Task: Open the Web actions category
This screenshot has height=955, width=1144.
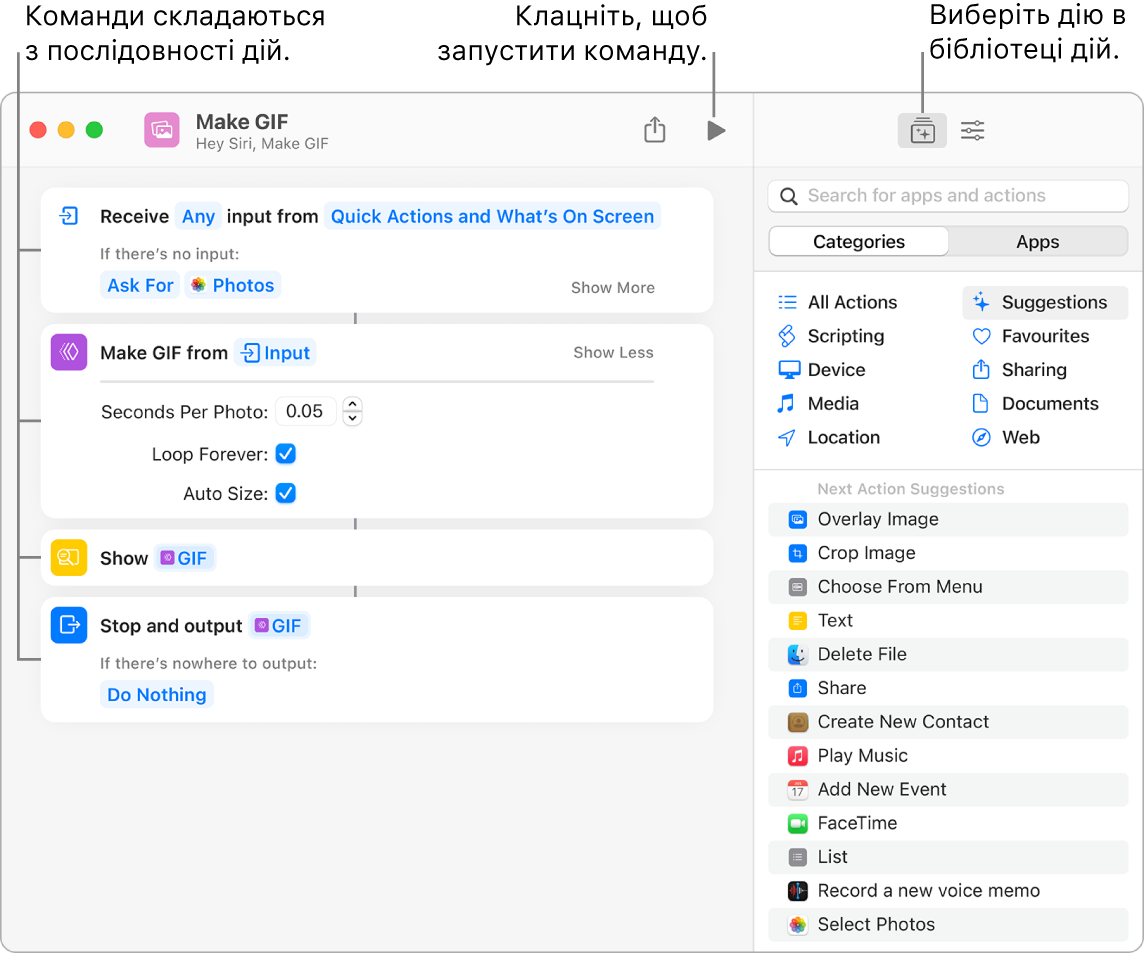Action: [1020, 438]
